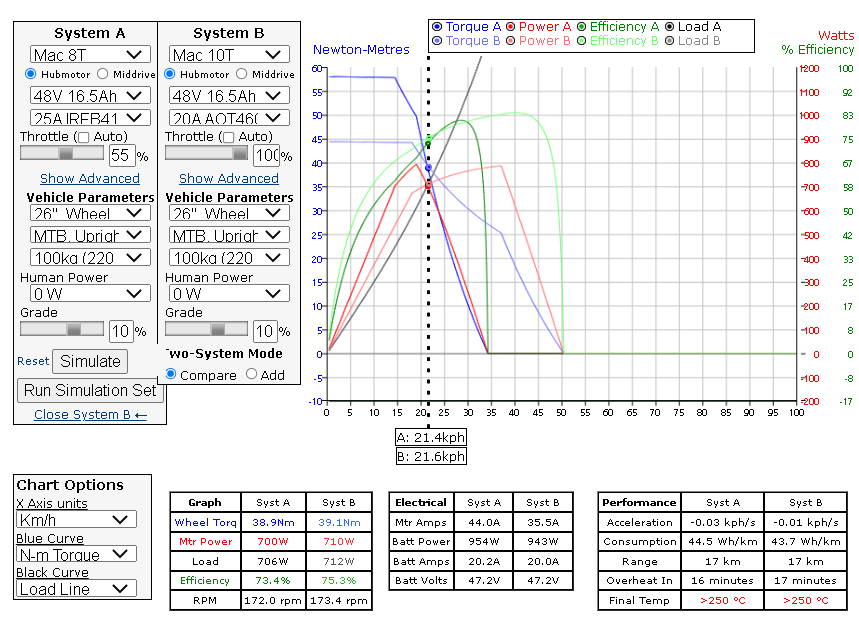Toggle Power B legend marker
This screenshot has width=859, height=620.
tap(511, 41)
